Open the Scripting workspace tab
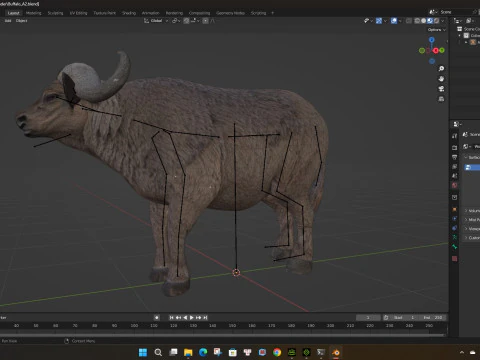This screenshot has width=480, height=360. tap(258, 13)
